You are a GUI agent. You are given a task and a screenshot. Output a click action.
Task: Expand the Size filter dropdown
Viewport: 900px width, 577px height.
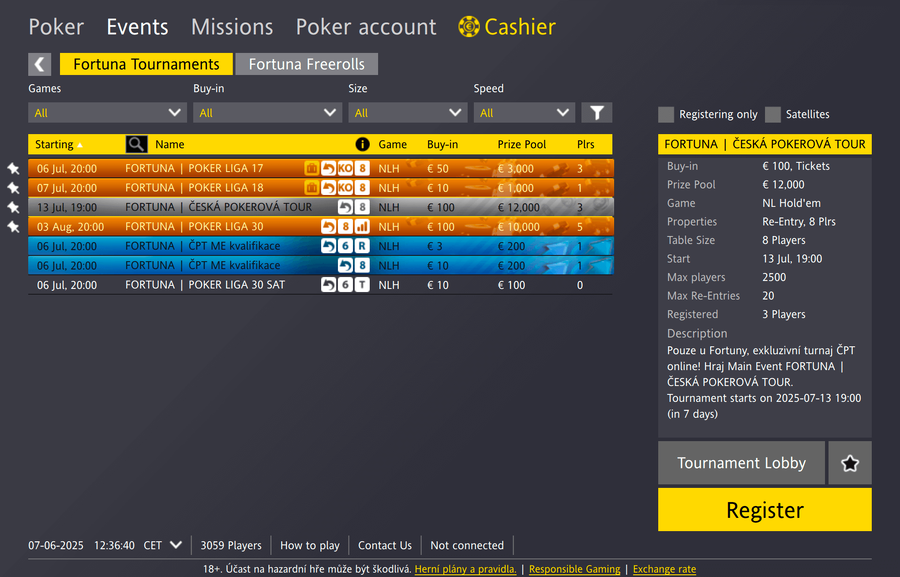408,113
